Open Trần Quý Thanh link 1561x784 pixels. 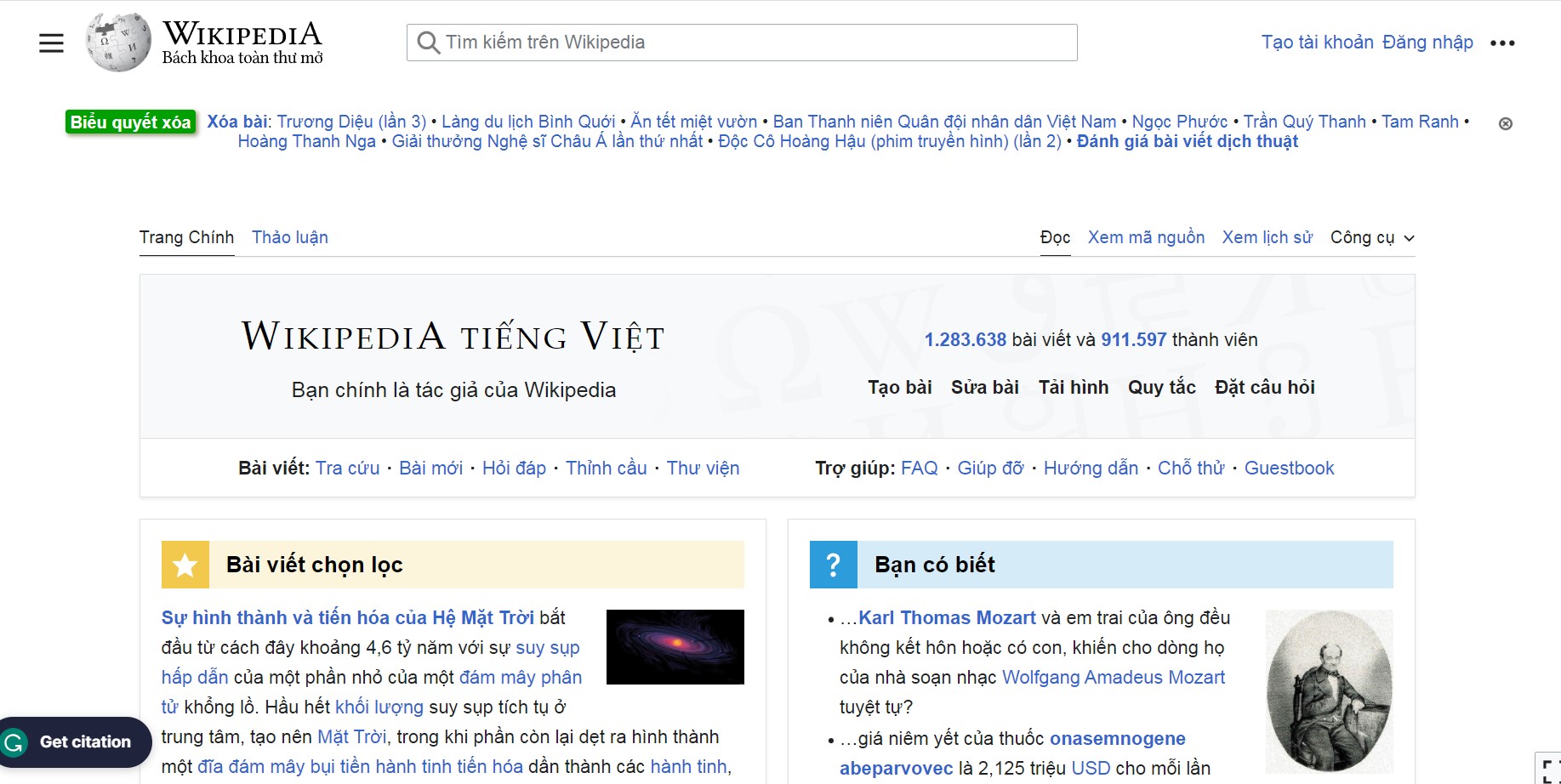pos(1305,122)
